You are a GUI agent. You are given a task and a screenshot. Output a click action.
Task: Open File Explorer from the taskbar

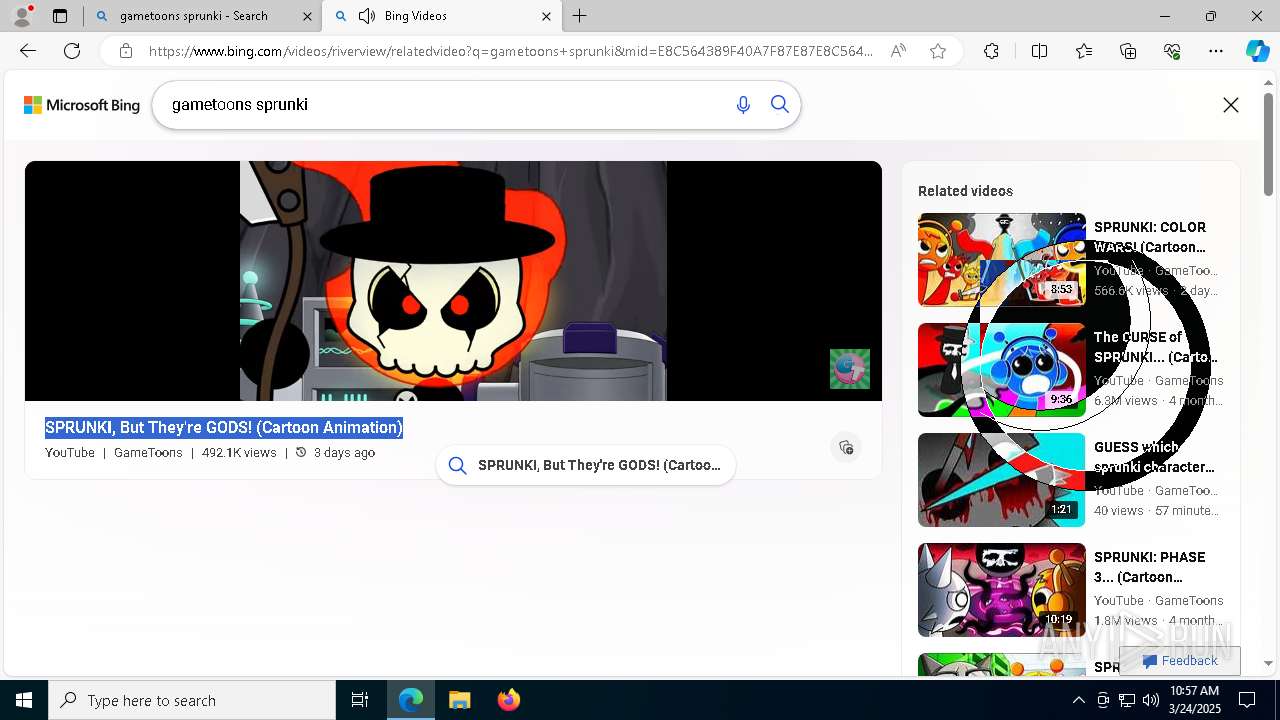pos(459,700)
